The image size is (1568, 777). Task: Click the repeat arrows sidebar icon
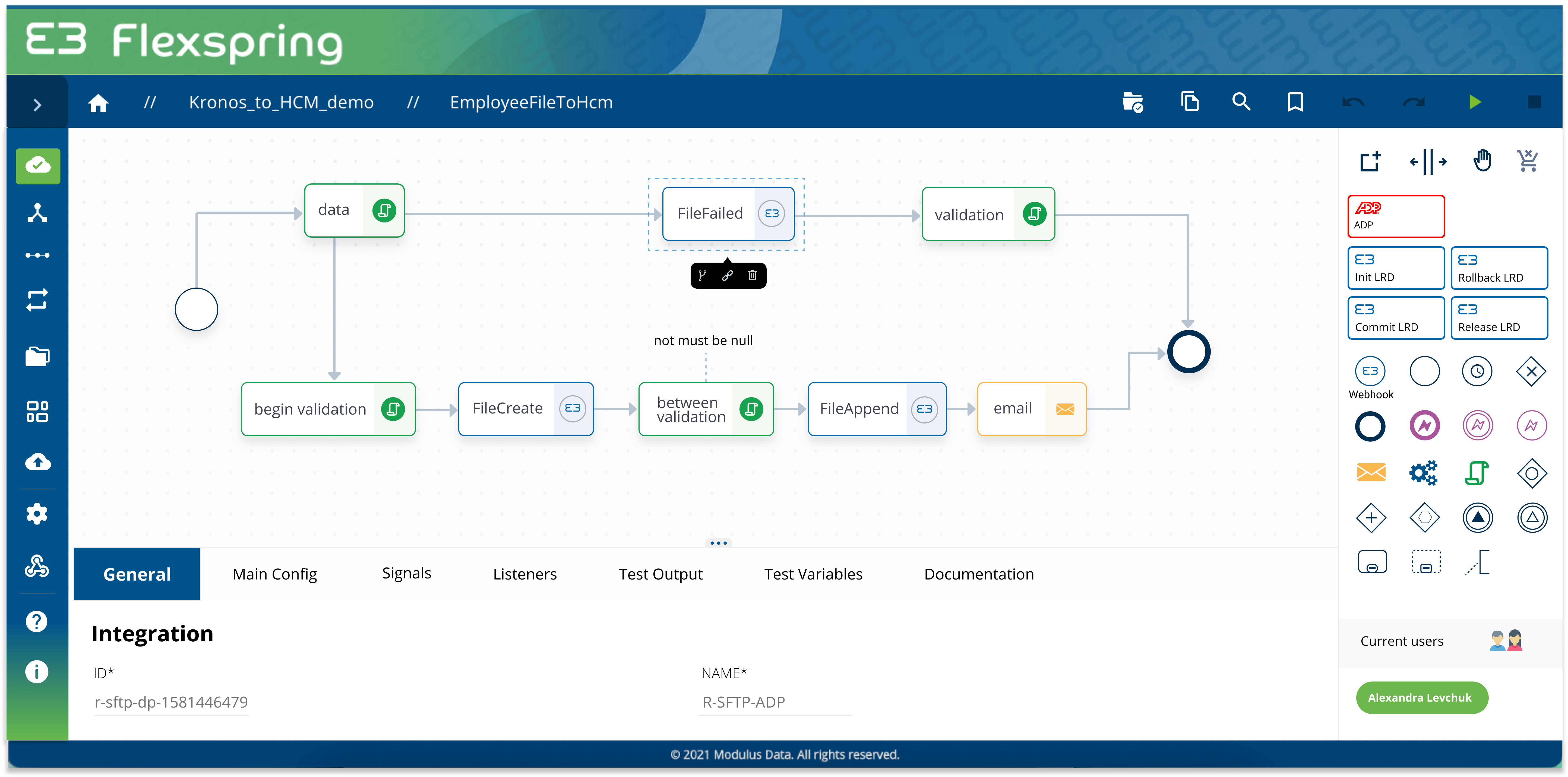(x=37, y=300)
